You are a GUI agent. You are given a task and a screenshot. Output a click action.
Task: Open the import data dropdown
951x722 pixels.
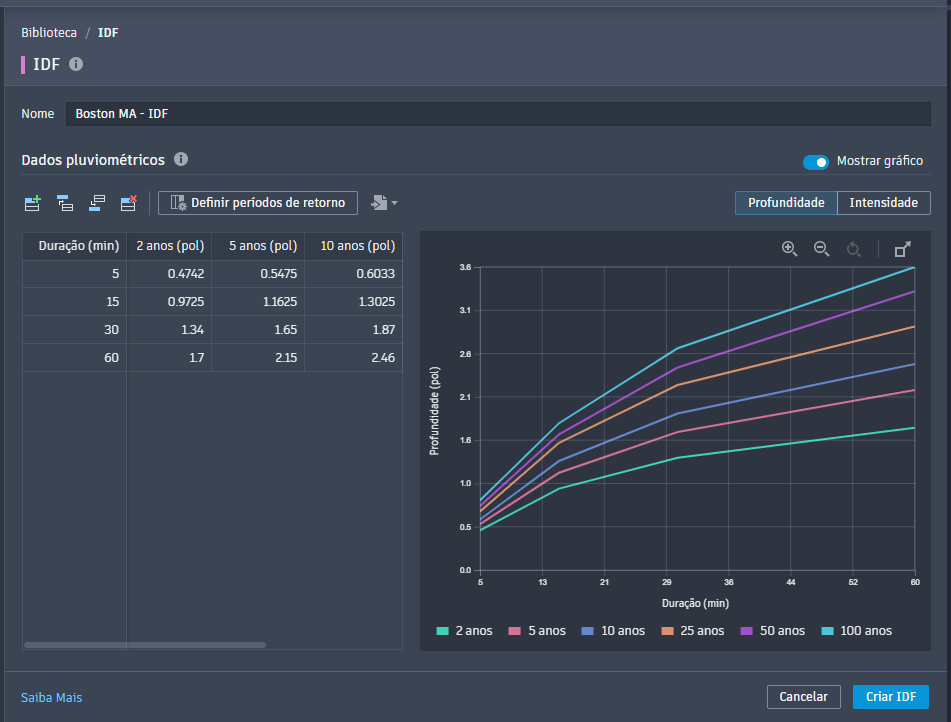pyautogui.click(x=384, y=203)
